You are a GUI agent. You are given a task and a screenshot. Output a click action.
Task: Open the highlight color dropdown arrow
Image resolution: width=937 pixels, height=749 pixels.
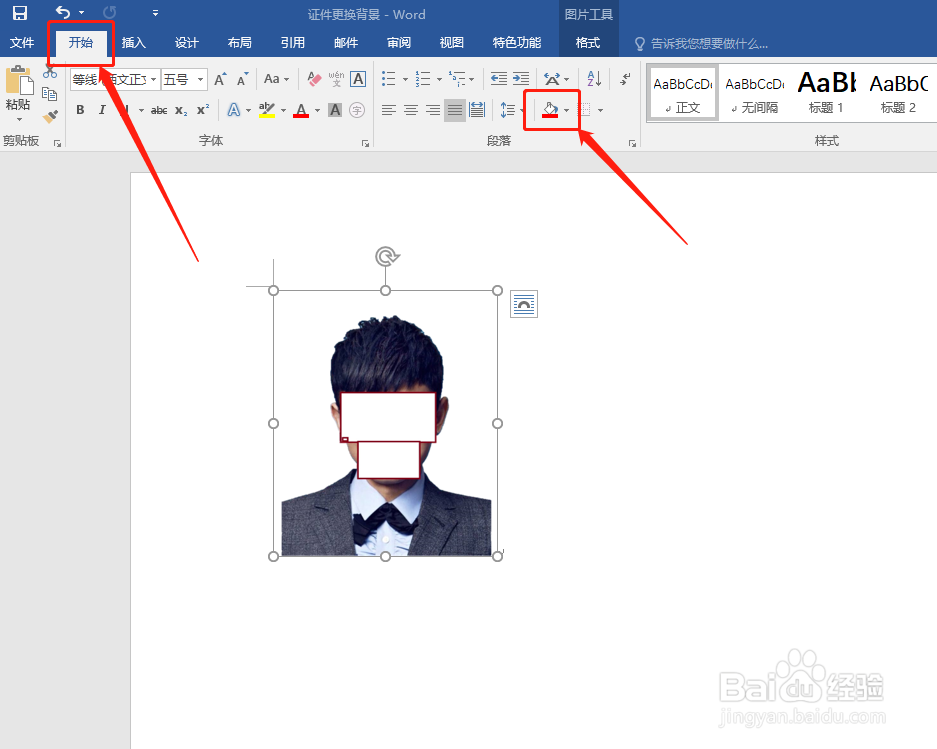click(x=283, y=110)
